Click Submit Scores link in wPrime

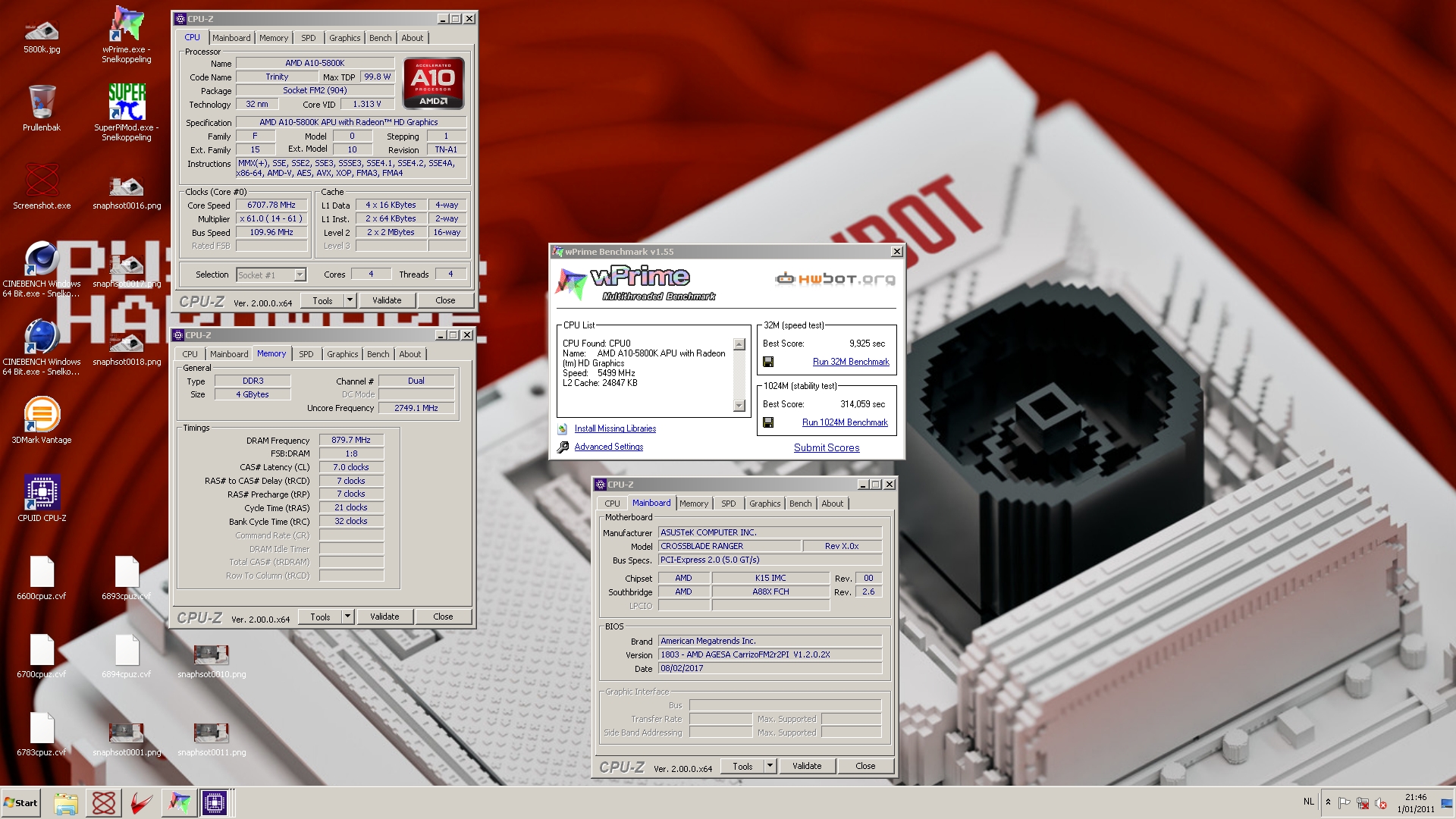[827, 448]
